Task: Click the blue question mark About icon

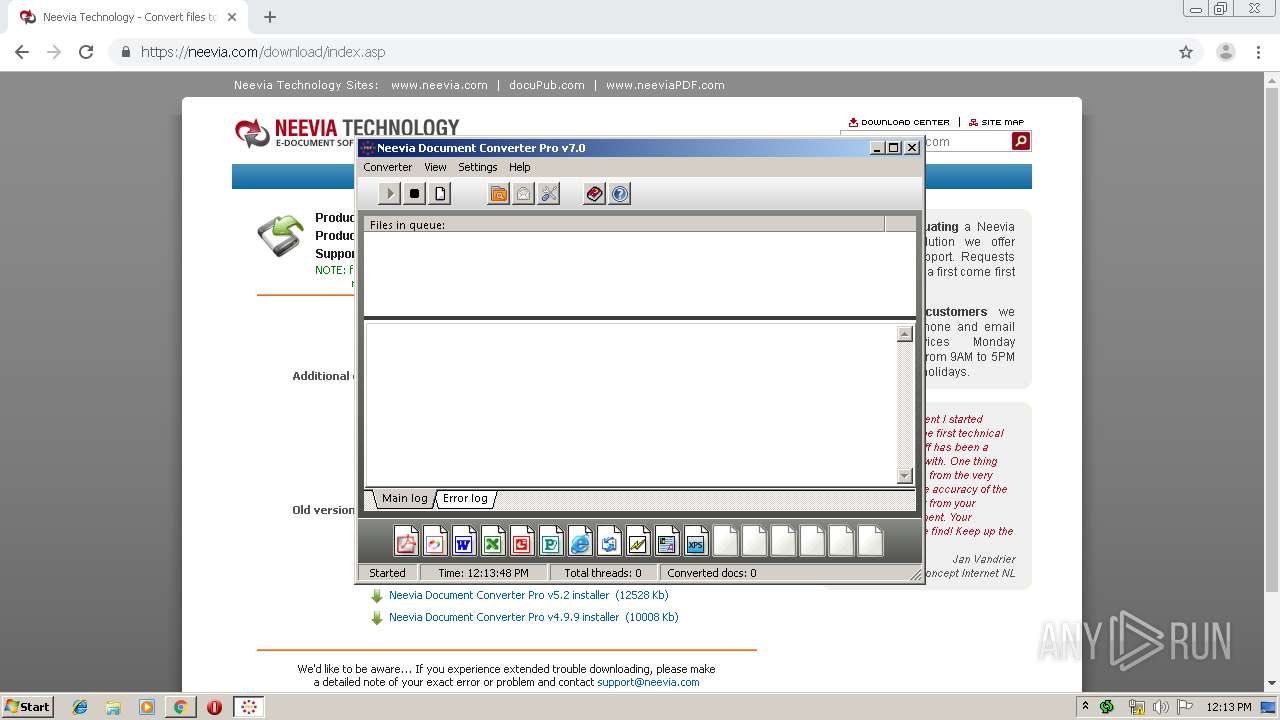Action: [620, 194]
